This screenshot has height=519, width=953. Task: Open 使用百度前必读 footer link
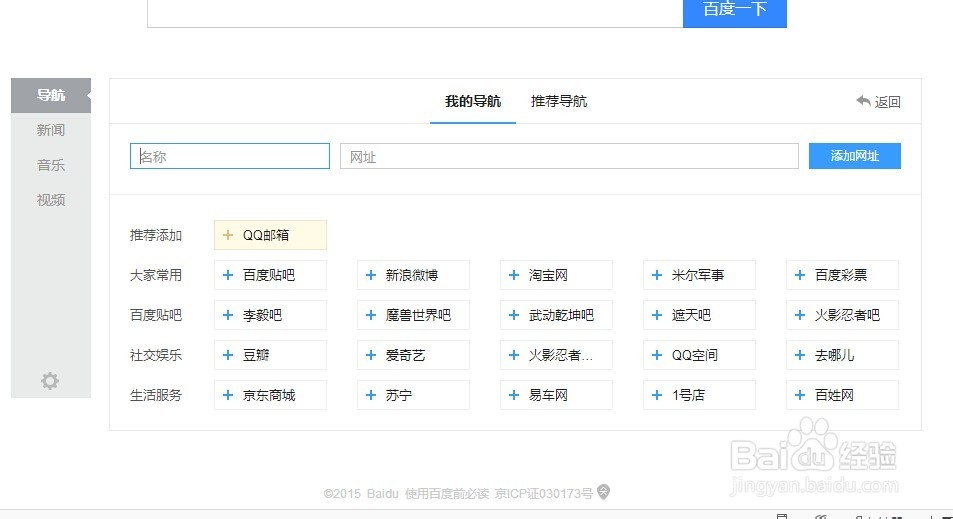pyautogui.click(x=447, y=493)
